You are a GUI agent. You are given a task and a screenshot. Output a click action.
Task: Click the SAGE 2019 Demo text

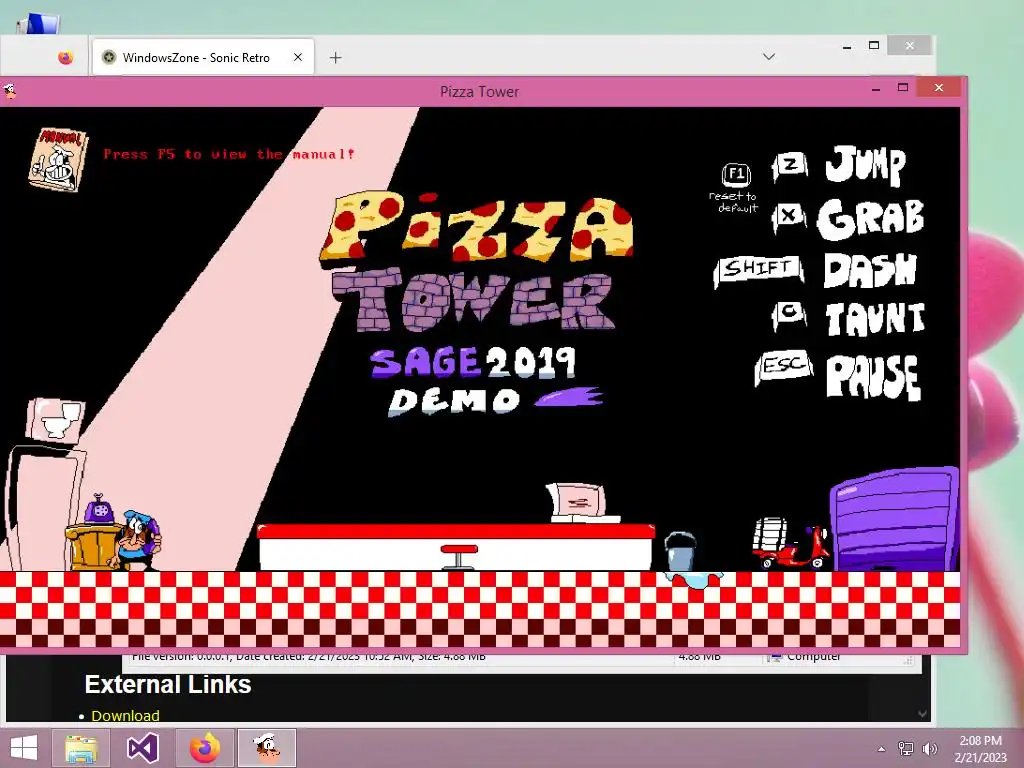coord(485,381)
